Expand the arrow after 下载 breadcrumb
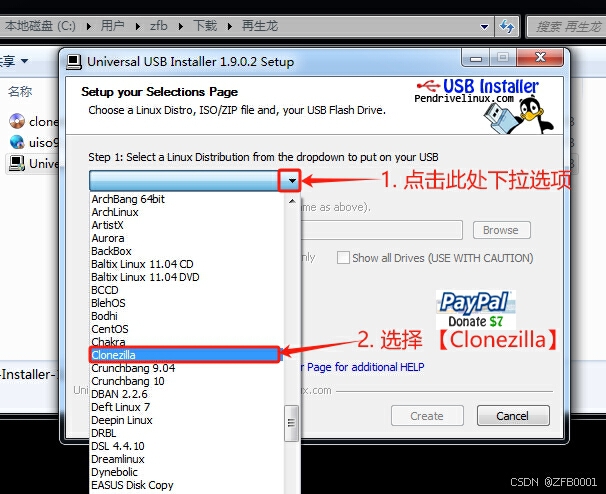The width and height of the screenshot is (606, 494). pos(230,27)
